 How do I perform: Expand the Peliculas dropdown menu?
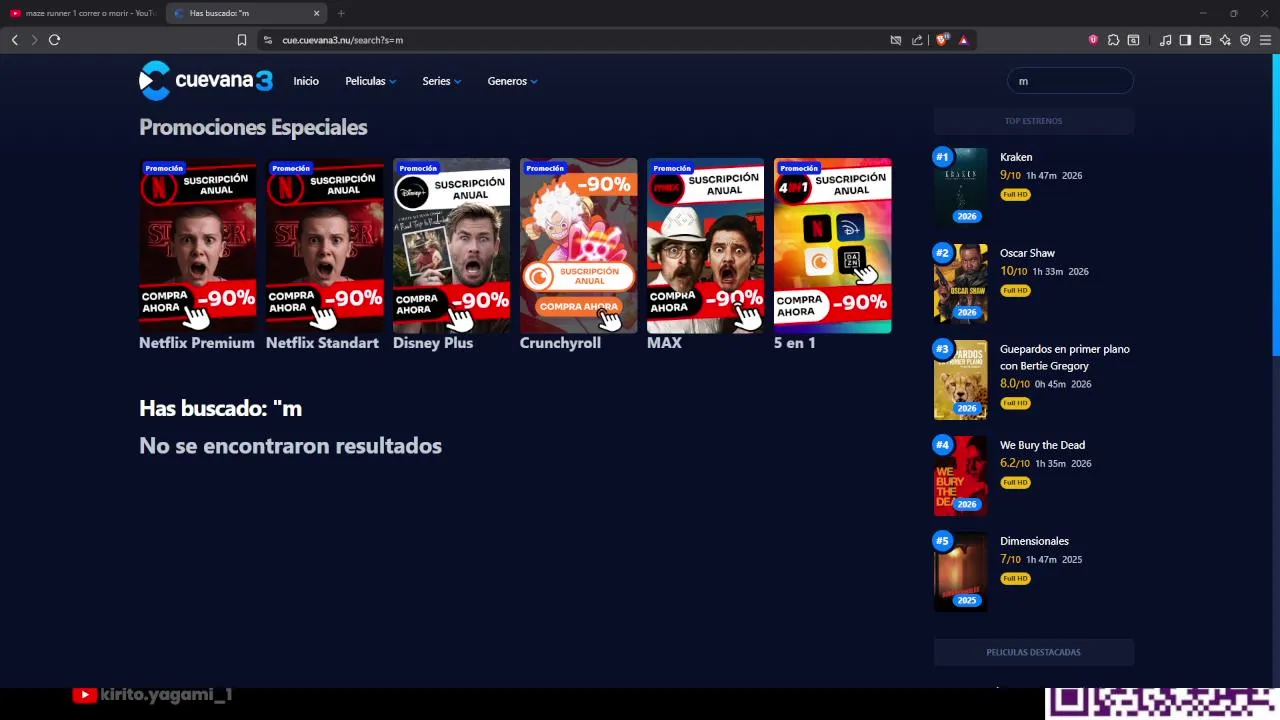tap(370, 81)
